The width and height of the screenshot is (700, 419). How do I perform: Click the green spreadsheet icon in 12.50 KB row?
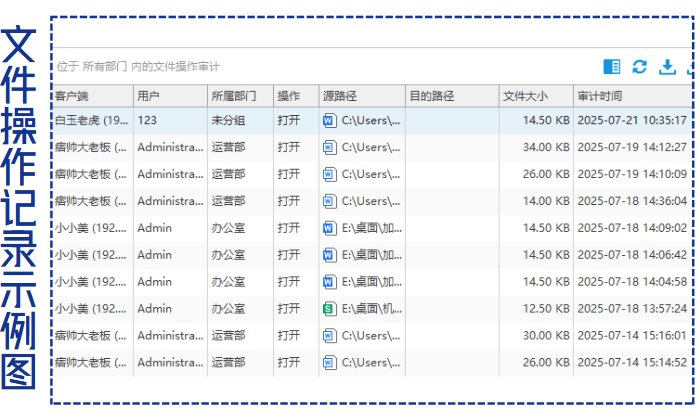pos(329,309)
